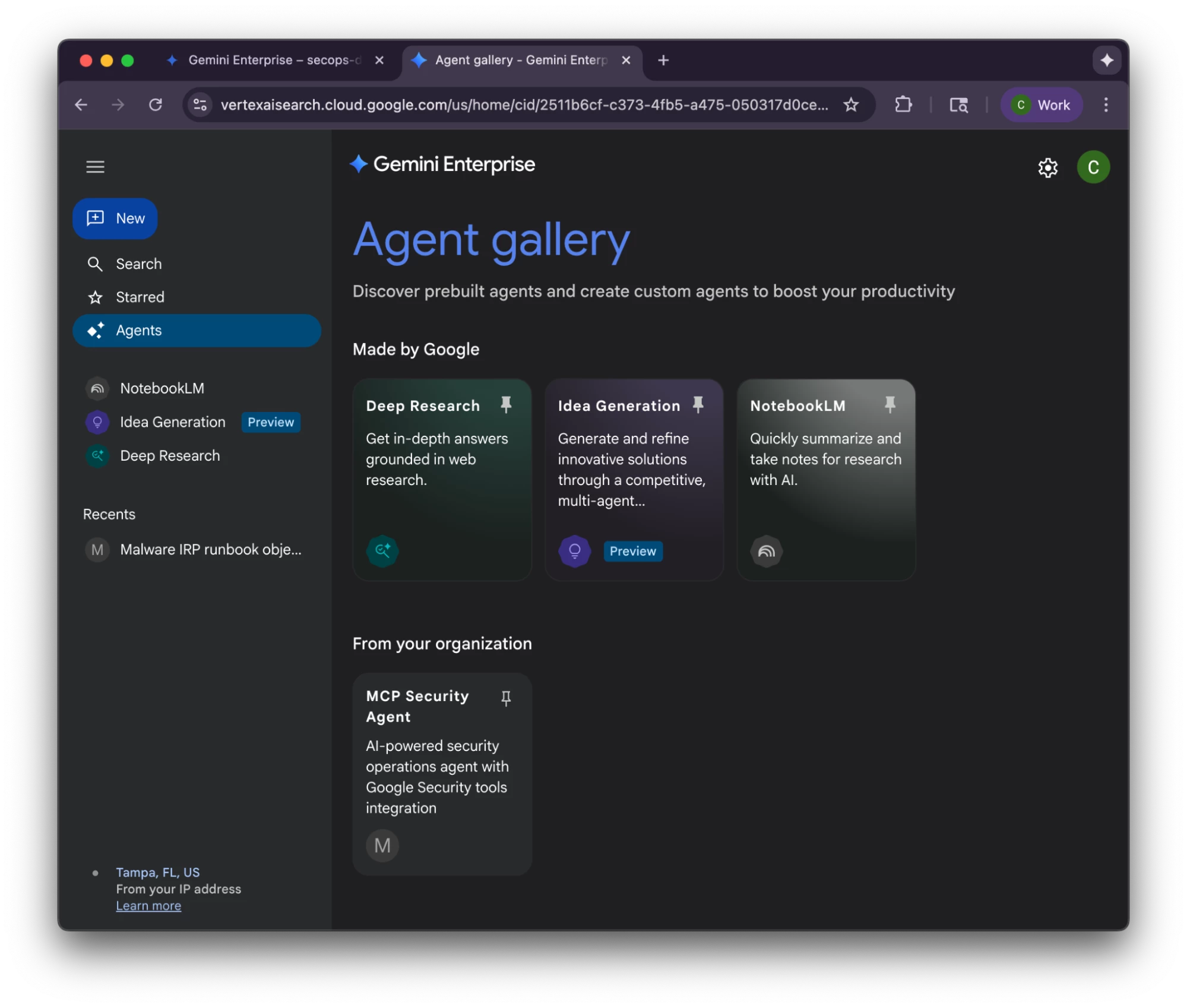Viewport: 1187px width, 1008px height.
Task: Open the settings gear icon
Action: click(x=1047, y=168)
